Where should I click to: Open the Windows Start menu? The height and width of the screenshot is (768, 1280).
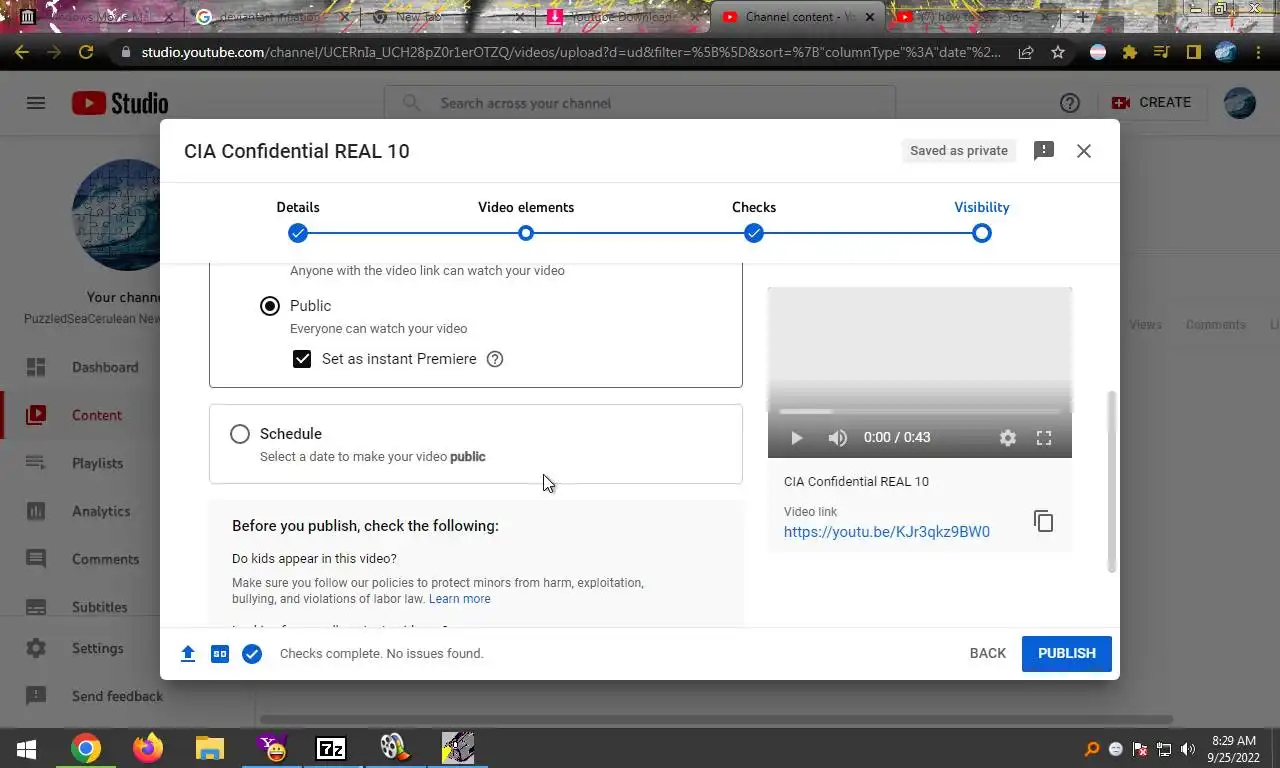[26, 748]
